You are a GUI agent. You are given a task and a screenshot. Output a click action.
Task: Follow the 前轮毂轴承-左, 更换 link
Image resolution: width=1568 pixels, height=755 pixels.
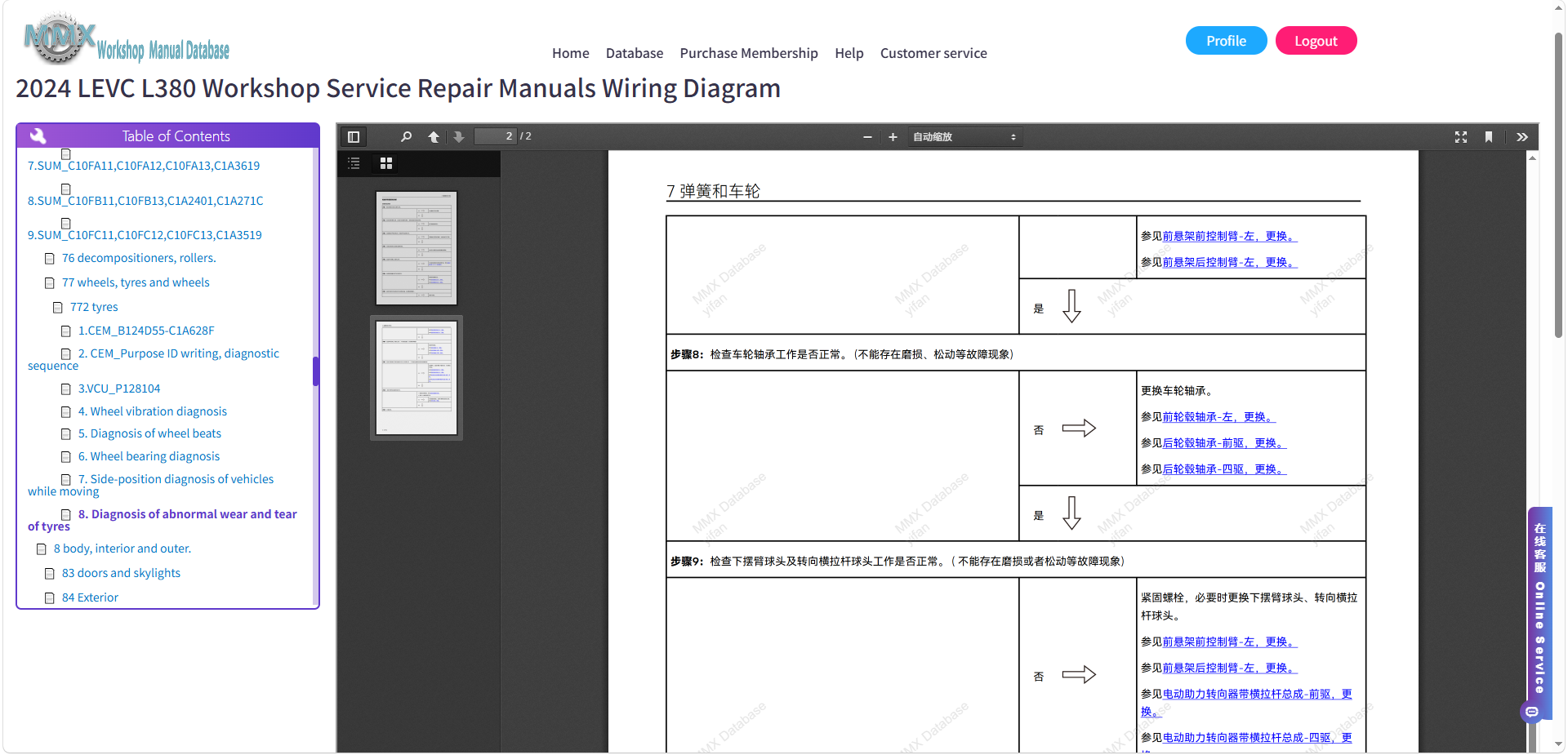click(x=1219, y=417)
